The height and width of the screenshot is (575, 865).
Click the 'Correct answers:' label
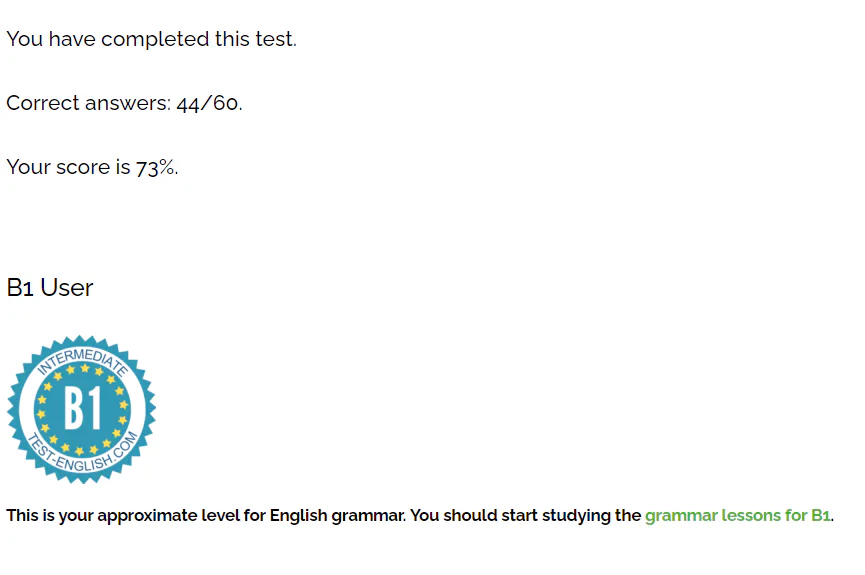(x=89, y=103)
